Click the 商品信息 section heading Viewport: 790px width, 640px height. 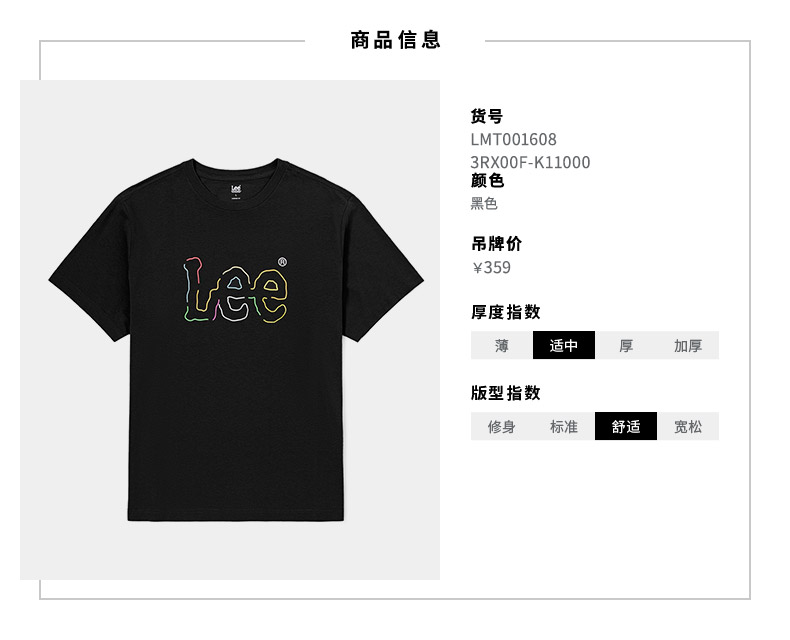click(396, 40)
